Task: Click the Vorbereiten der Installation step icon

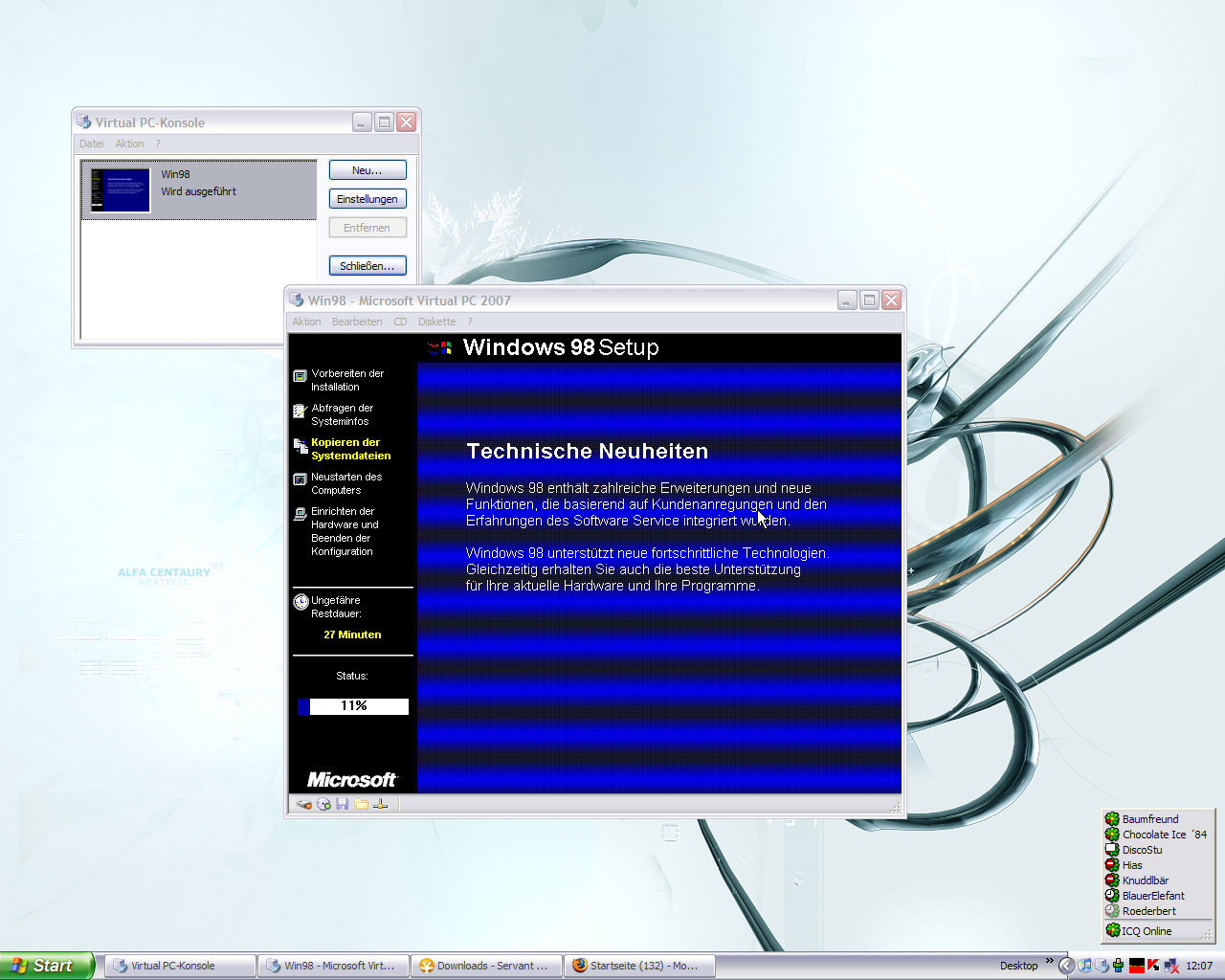Action: pyautogui.click(x=301, y=376)
